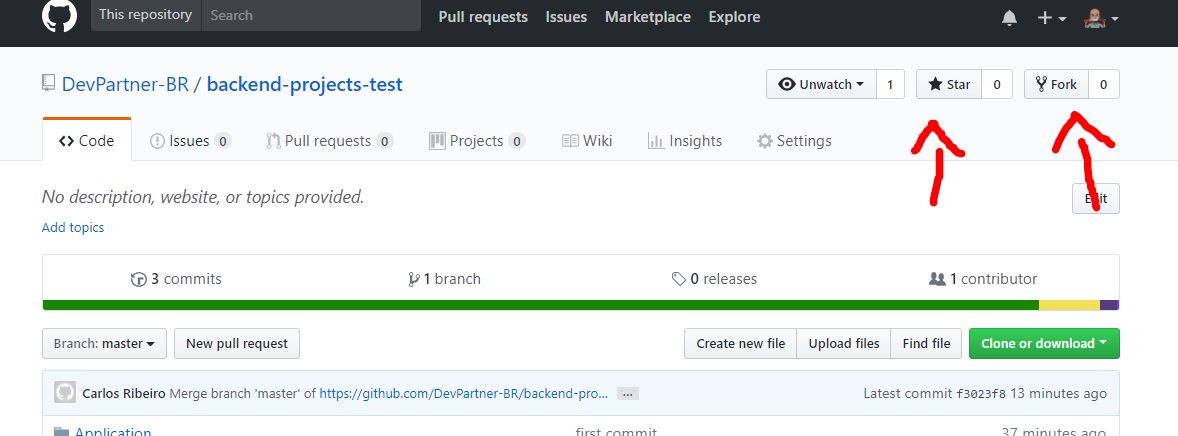The image size is (1178, 436).
Task: Open the user avatar menu
Action: point(1101,18)
